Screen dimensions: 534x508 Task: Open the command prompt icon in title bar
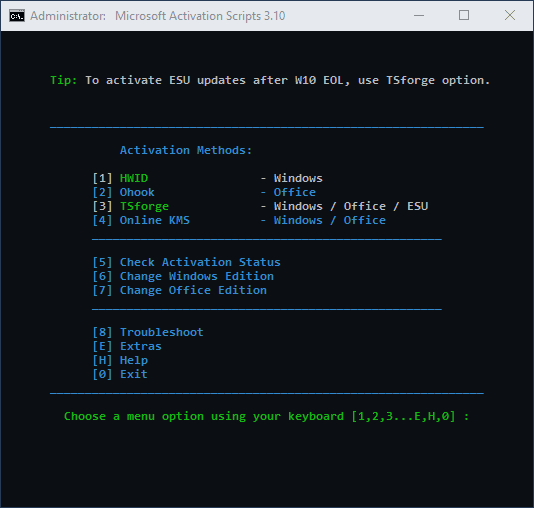pyautogui.click(x=17, y=16)
